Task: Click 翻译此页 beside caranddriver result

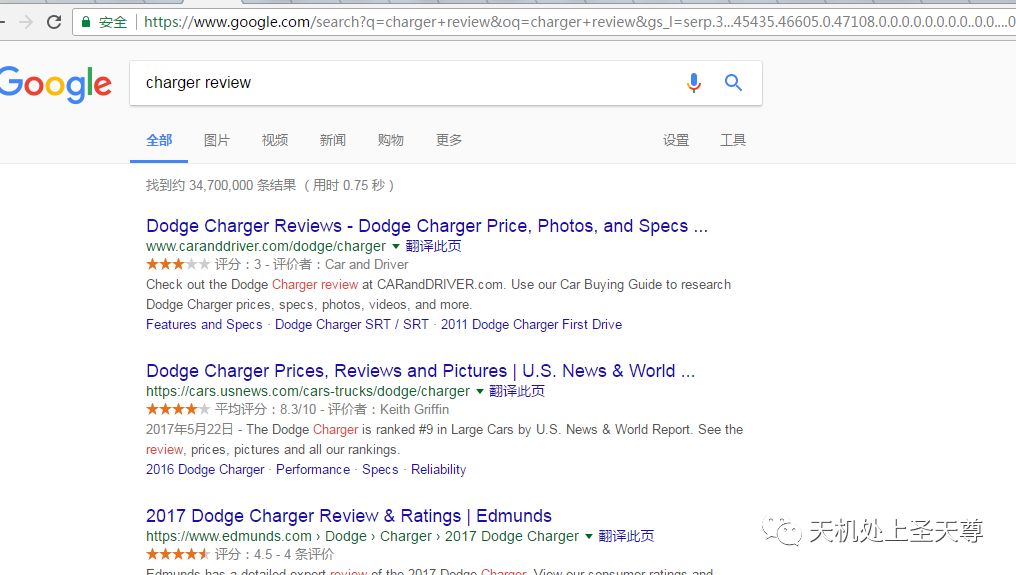Action: (x=433, y=246)
